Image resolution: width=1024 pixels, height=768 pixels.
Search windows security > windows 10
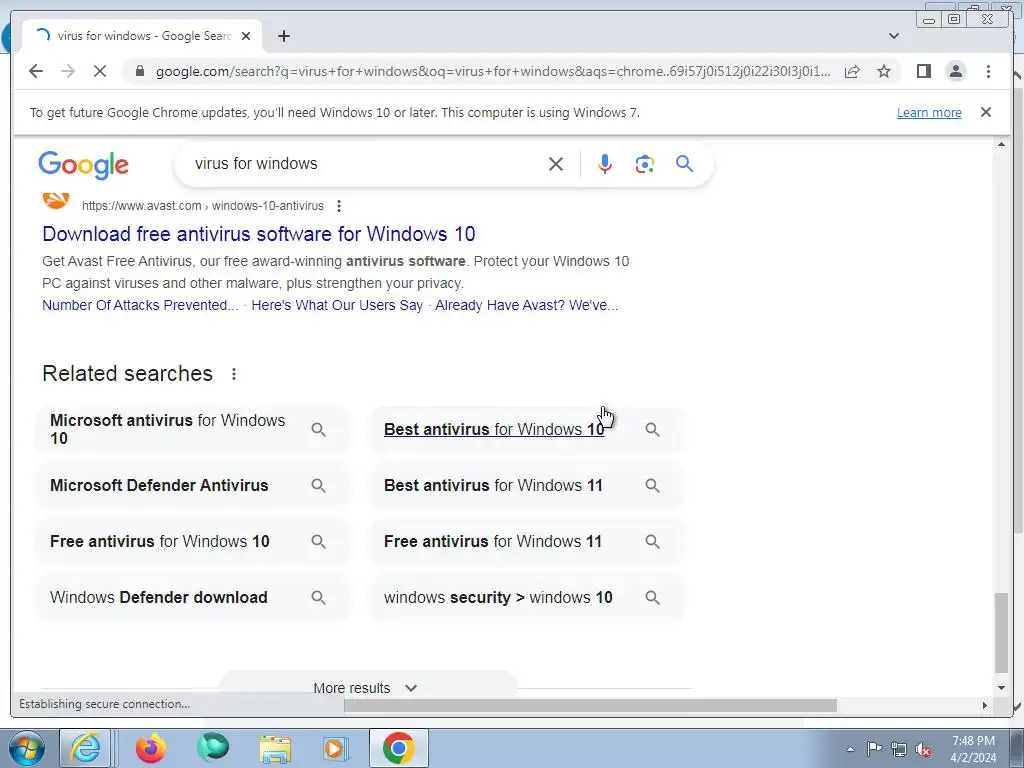526,598
